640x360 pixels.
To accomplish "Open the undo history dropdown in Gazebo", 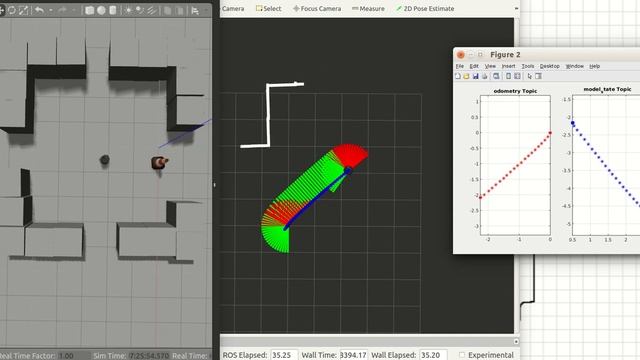I will [50, 10].
